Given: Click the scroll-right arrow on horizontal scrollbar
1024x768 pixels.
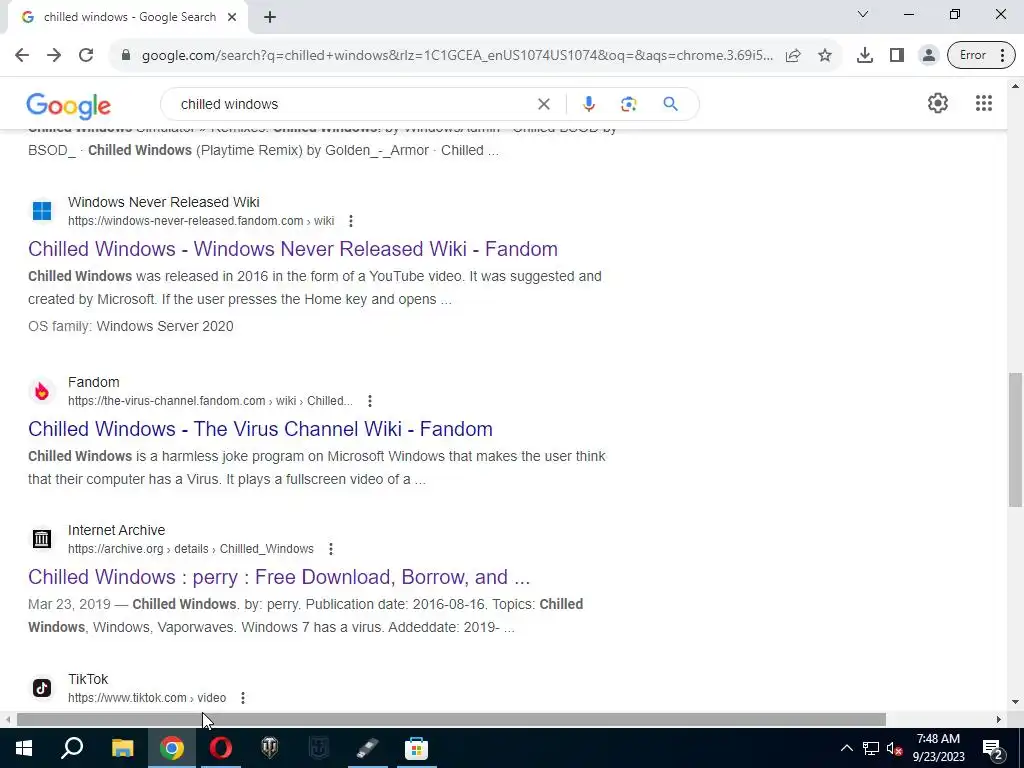Looking at the screenshot, I should click(998, 720).
